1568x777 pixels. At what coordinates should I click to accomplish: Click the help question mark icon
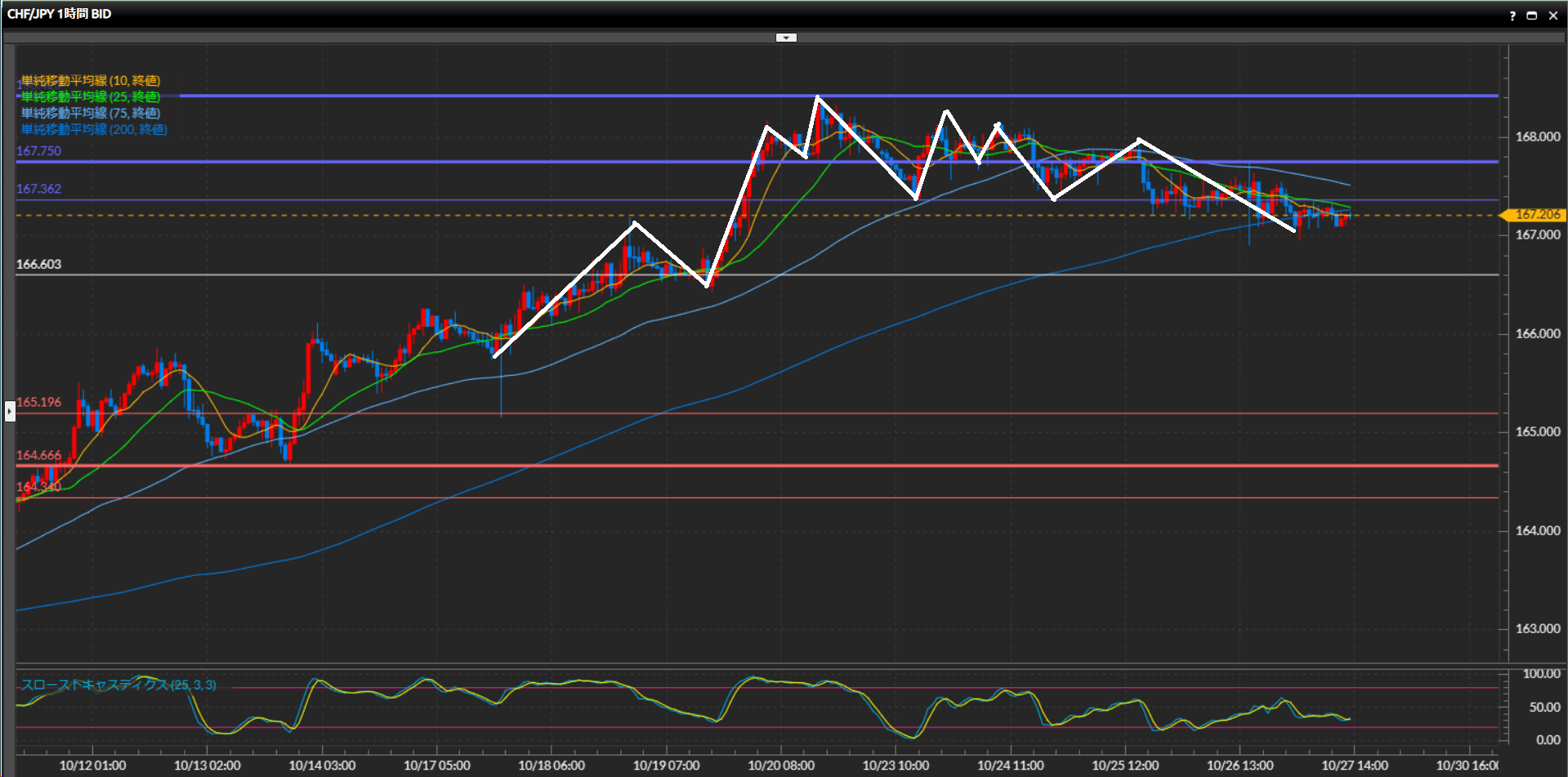(1512, 16)
